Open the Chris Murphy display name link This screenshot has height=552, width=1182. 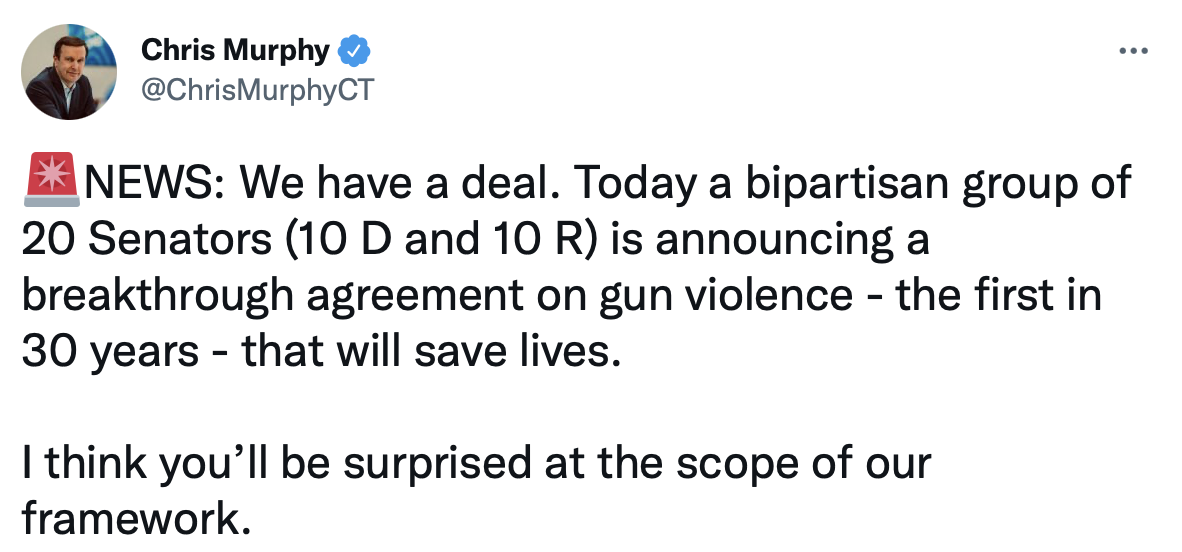point(236,49)
